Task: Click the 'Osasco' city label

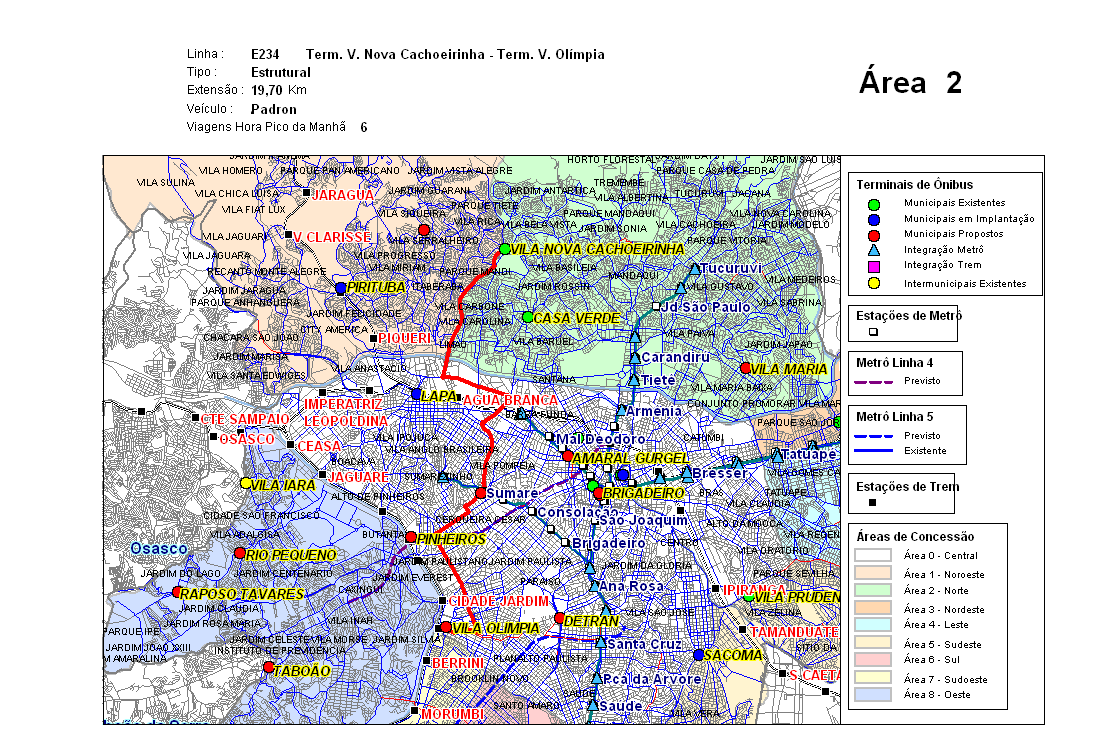Action: [159, 549]
